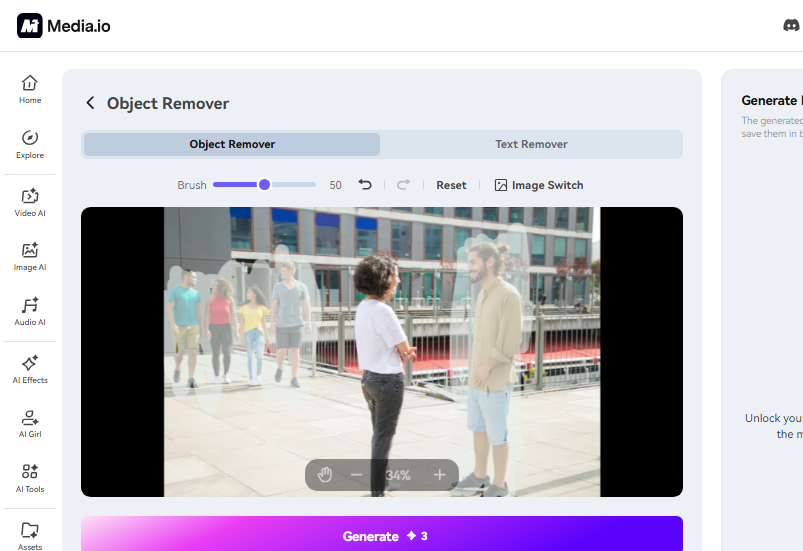
Task: Open Audio AI in the sidebar
Action: pos(30,311)
